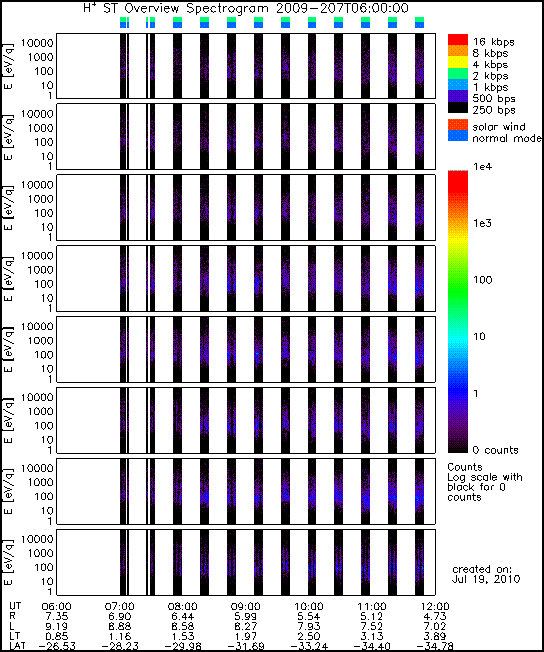Viewport: 544px width, 652px height.
Task: Click the R value 7.35
Action: coord(57,617)
